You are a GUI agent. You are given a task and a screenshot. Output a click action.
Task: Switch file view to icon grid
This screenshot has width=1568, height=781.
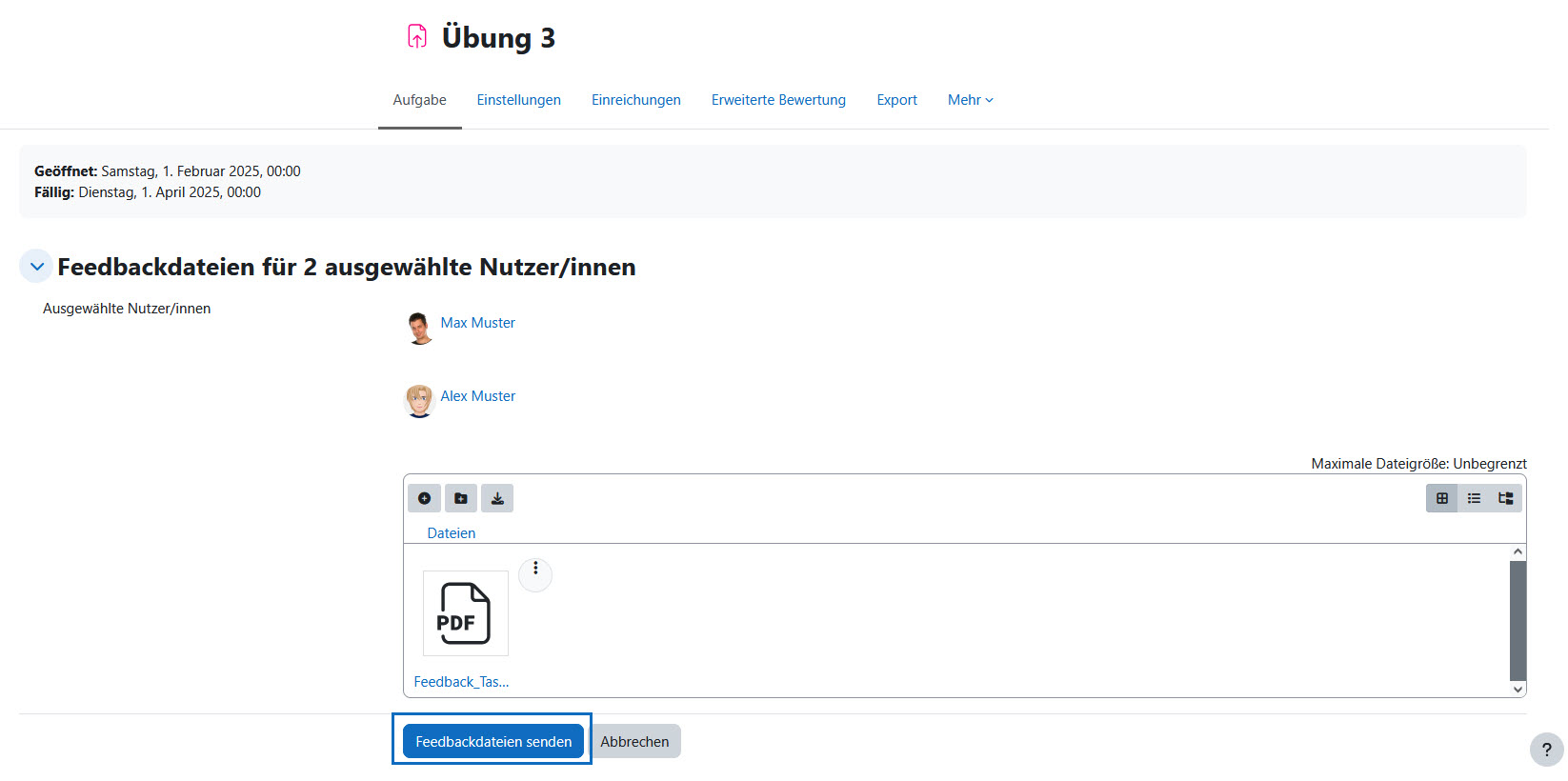coord(1442,498)
